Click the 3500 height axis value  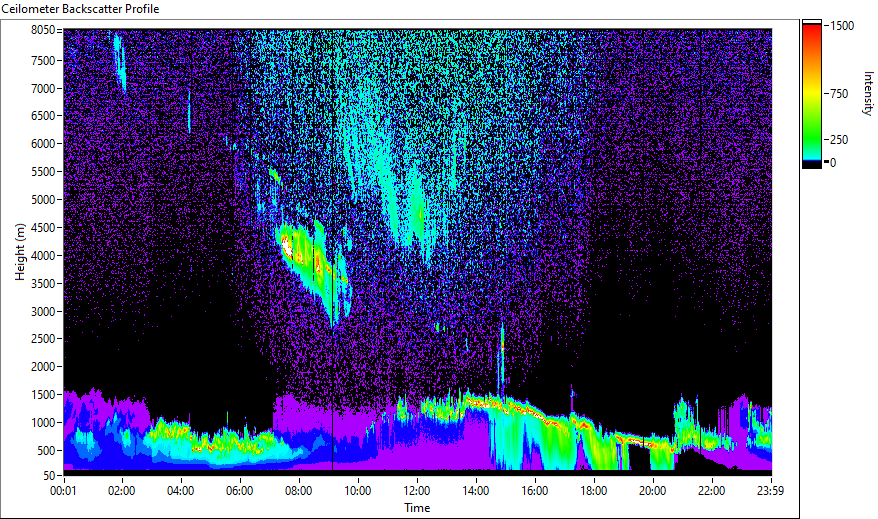coord(43,284)
